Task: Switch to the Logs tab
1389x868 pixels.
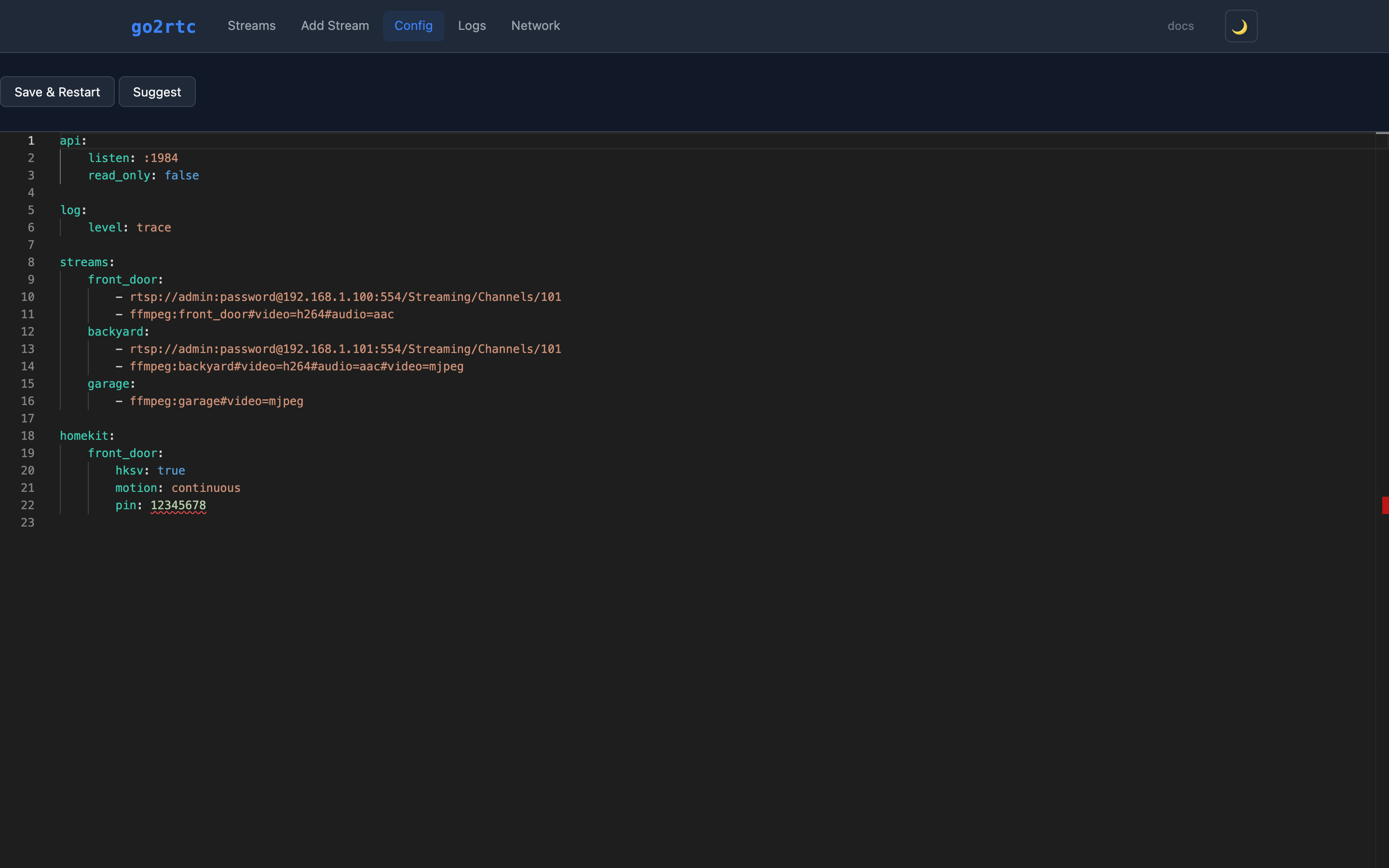Action: 472,26
